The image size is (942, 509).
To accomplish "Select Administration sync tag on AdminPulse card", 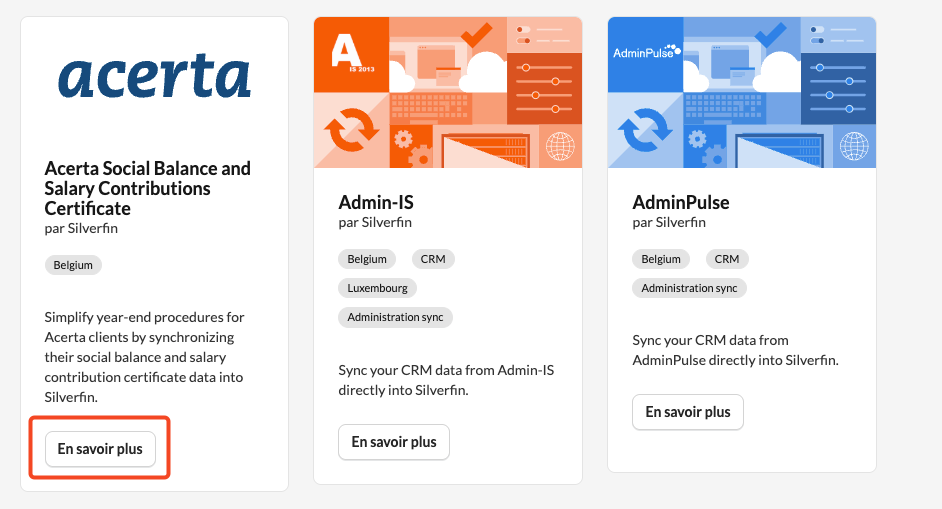I will [689, 288].
